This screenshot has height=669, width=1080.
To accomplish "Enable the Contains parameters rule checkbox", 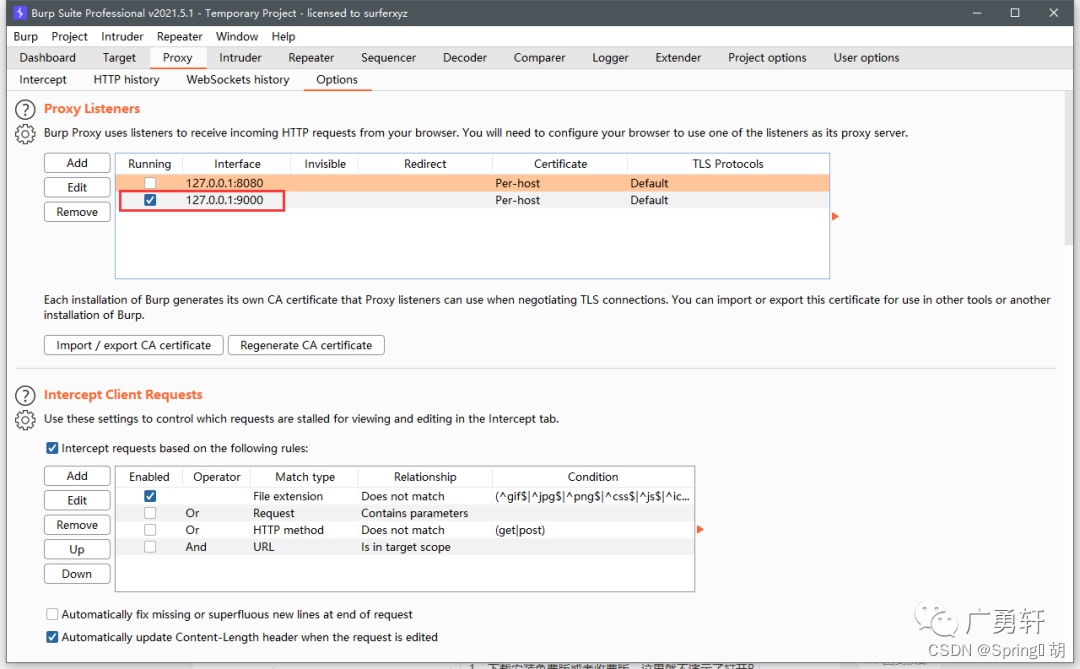I will [149, 513].
